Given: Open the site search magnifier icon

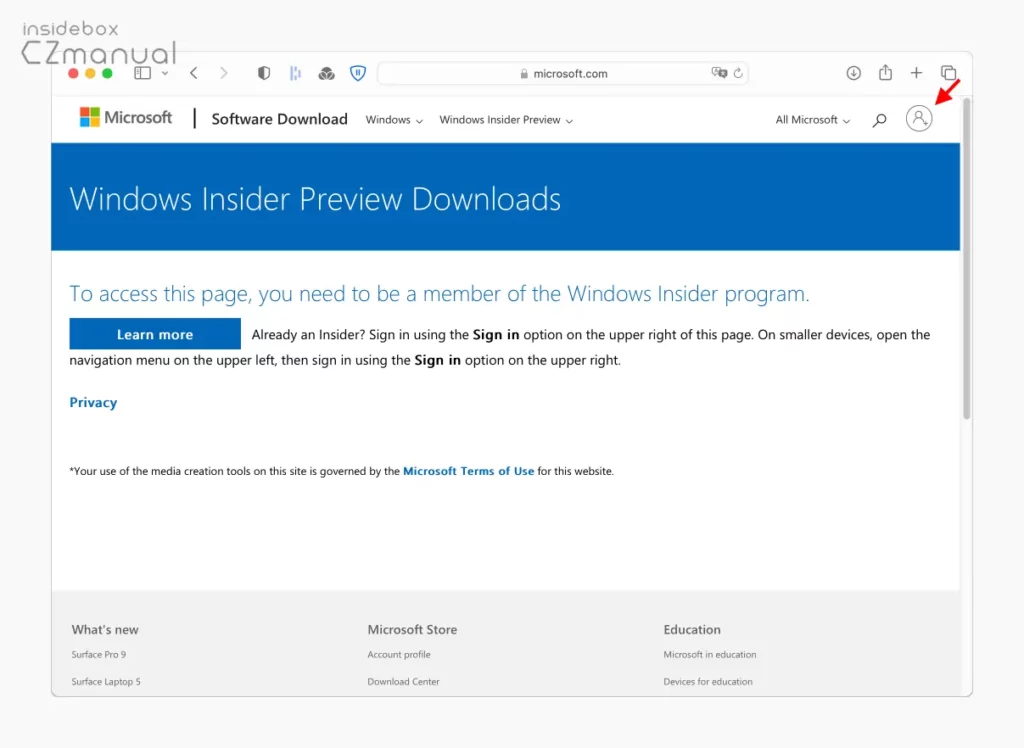Looking at the screenshot, I should pos(879,120).
